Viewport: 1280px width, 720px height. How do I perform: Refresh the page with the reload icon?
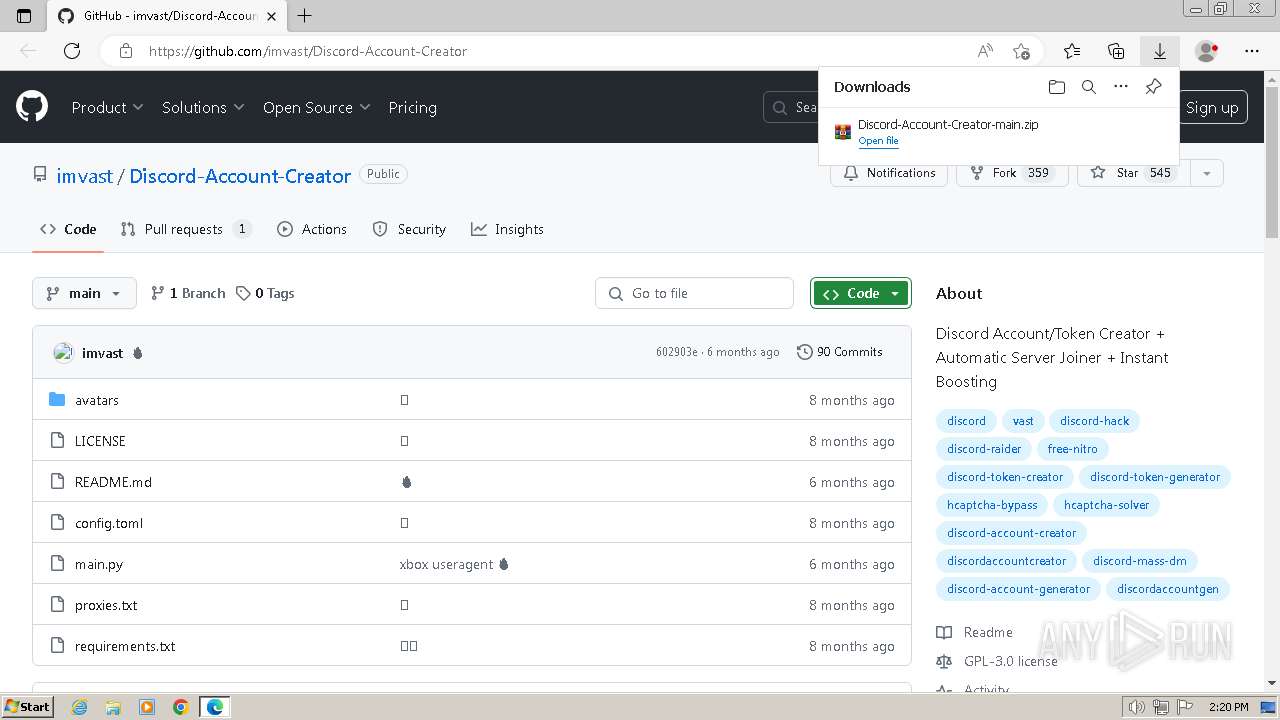72,51
